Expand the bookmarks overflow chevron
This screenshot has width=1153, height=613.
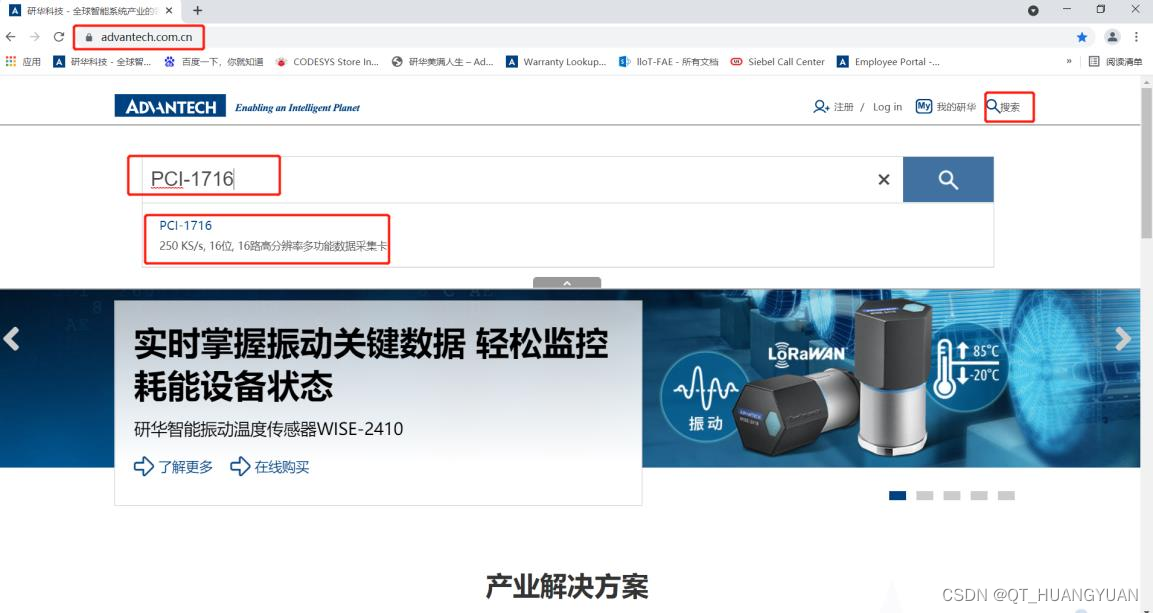pyautogui.click(x=1068, y=62)
